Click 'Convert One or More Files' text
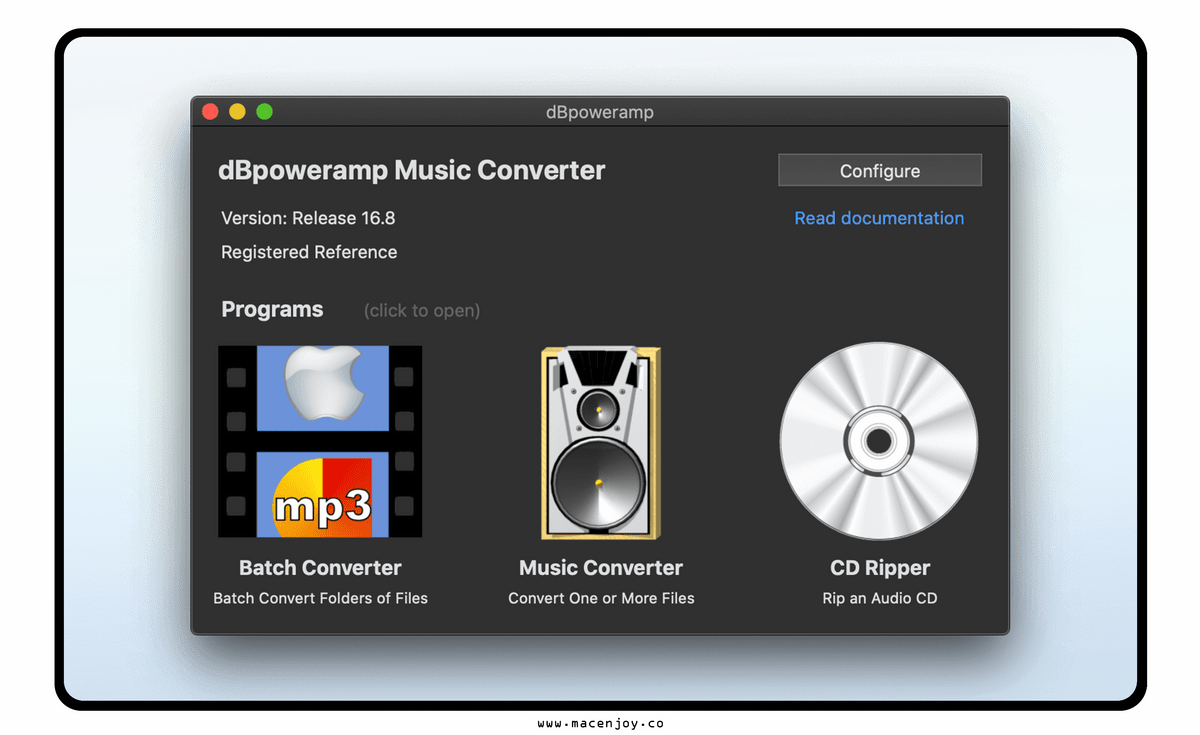This screenshot has height=735, width=1200. pos(601,598)
